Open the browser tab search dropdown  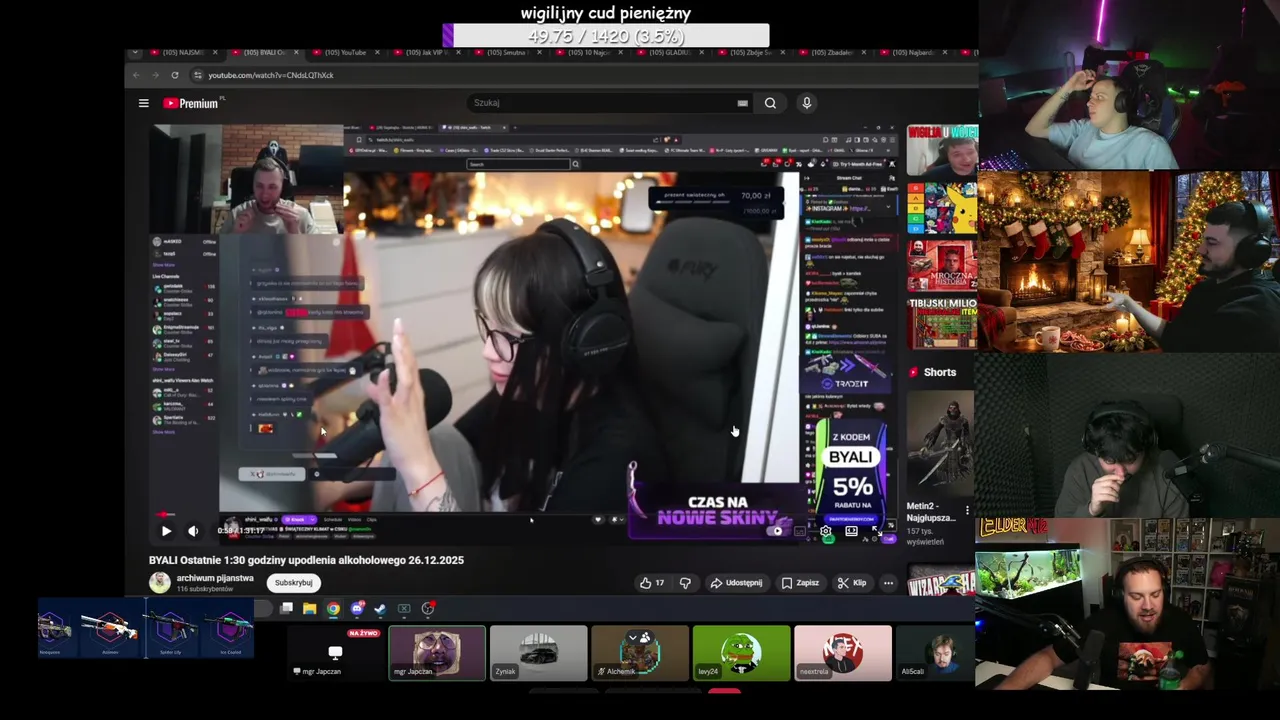[x=135, y=52]
